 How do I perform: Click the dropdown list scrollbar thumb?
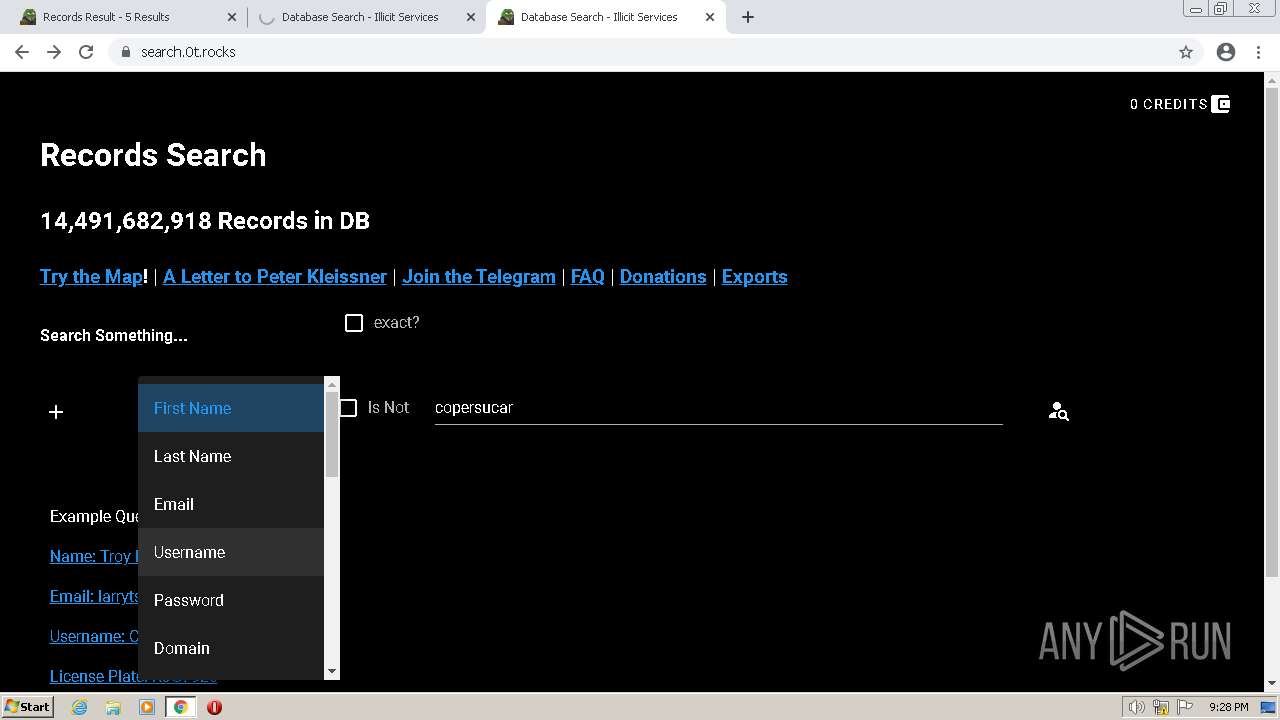332,434
